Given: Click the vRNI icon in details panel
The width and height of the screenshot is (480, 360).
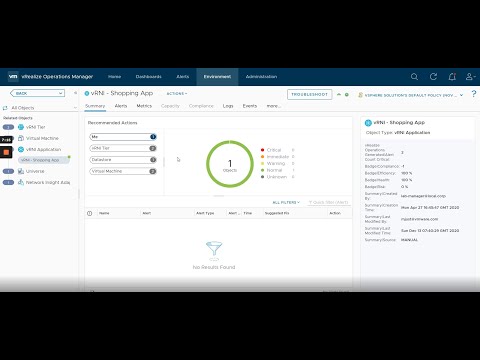Looking at the screenshot, I should coord(368,123).
